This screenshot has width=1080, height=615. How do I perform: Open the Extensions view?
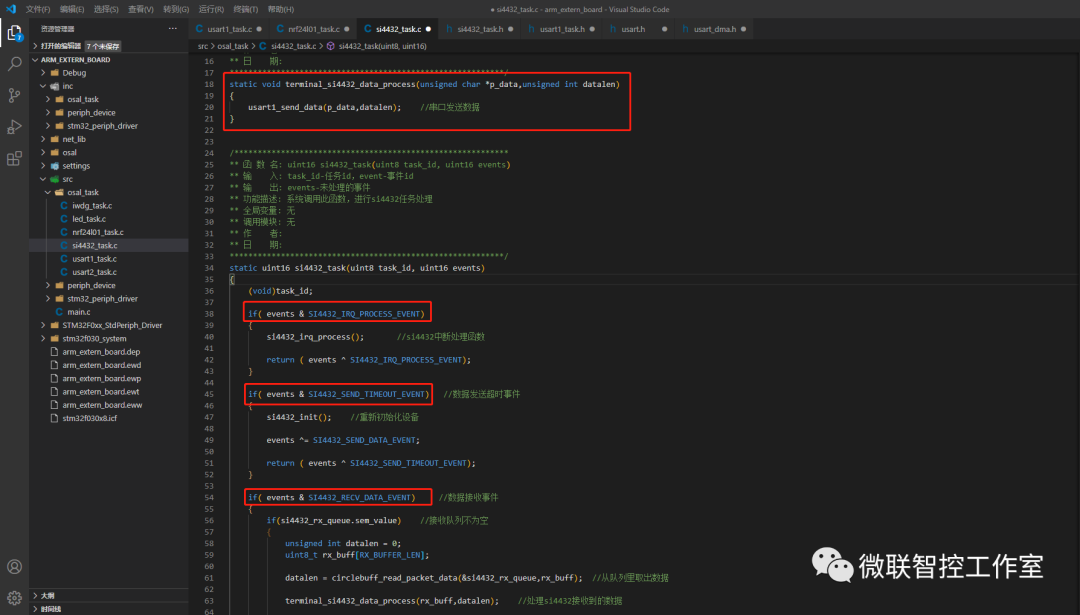14,158
